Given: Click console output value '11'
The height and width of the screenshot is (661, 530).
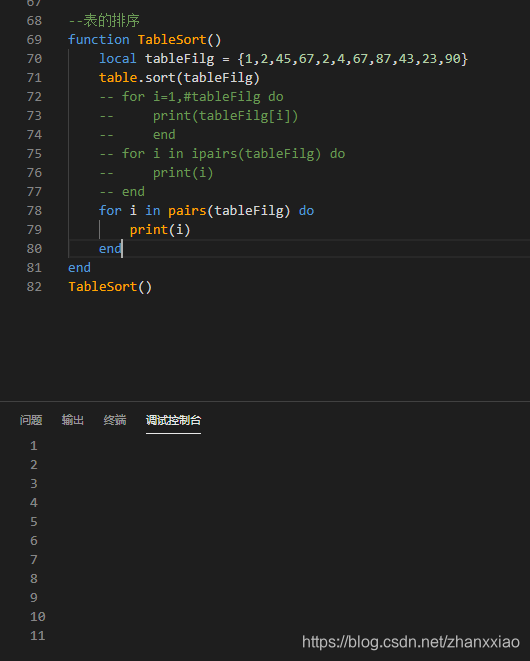Looking at the screenshot, I should 38,636.
